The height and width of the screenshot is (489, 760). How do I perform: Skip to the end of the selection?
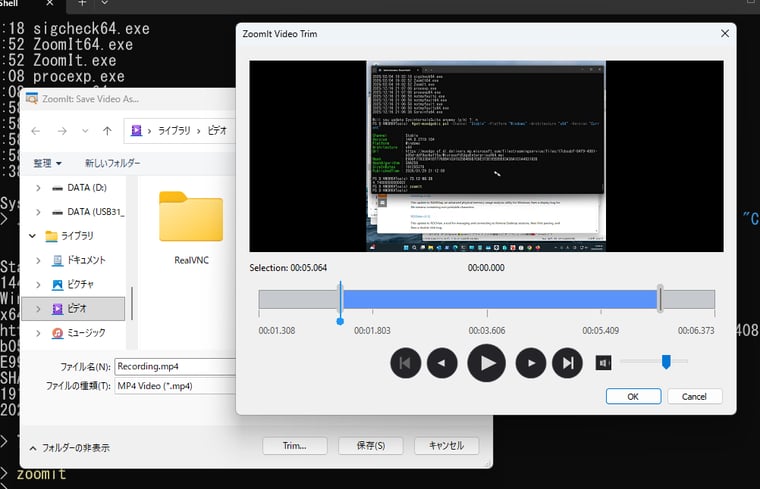567,363
